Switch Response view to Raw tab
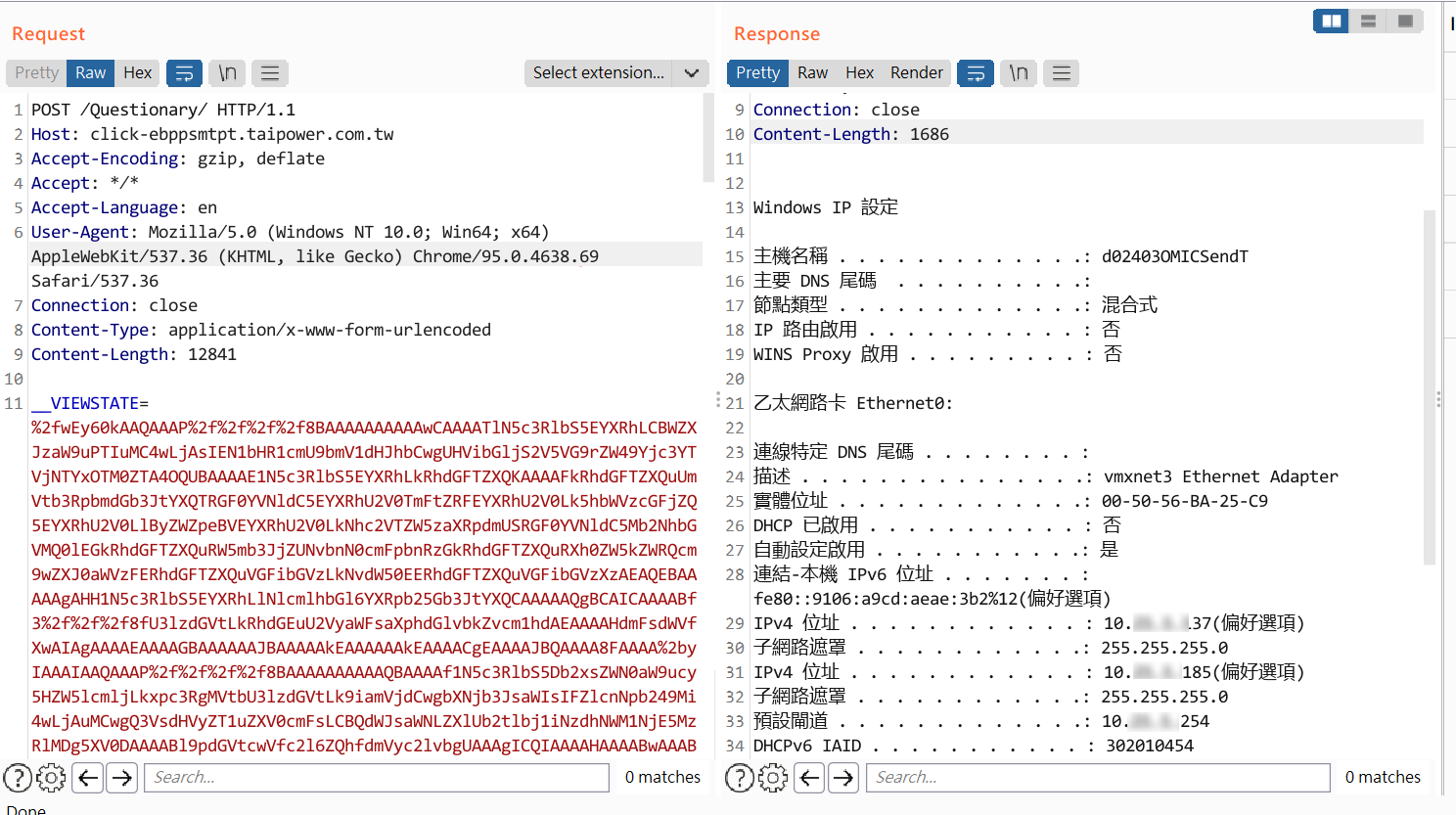This screenshot has height=815, width=1456. coord(812,72)
